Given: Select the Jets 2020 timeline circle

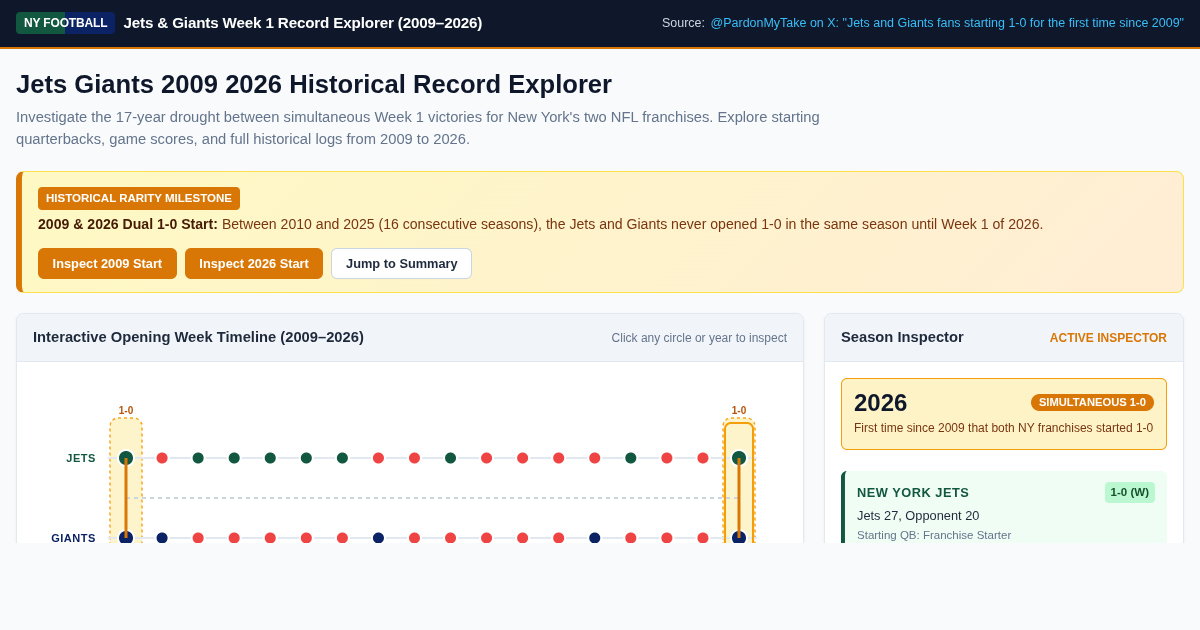Looking at the screenshot, I should 522,458.
